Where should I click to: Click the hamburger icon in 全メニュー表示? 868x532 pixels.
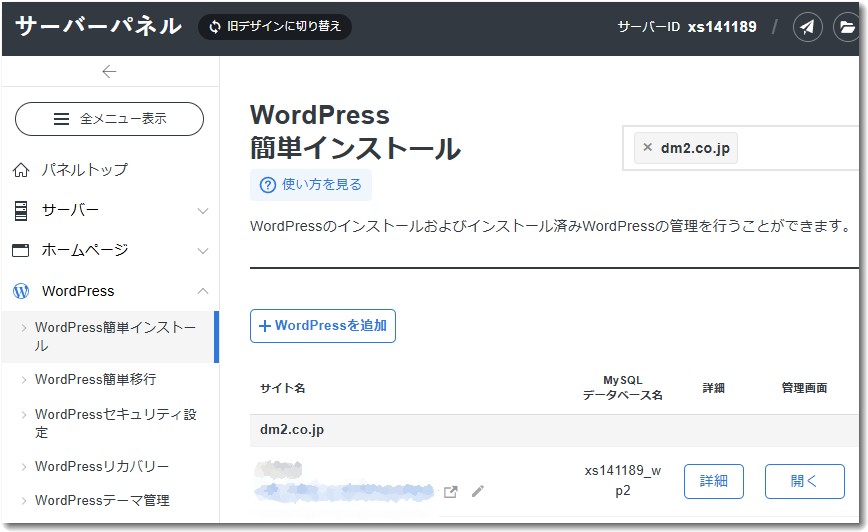61,119
